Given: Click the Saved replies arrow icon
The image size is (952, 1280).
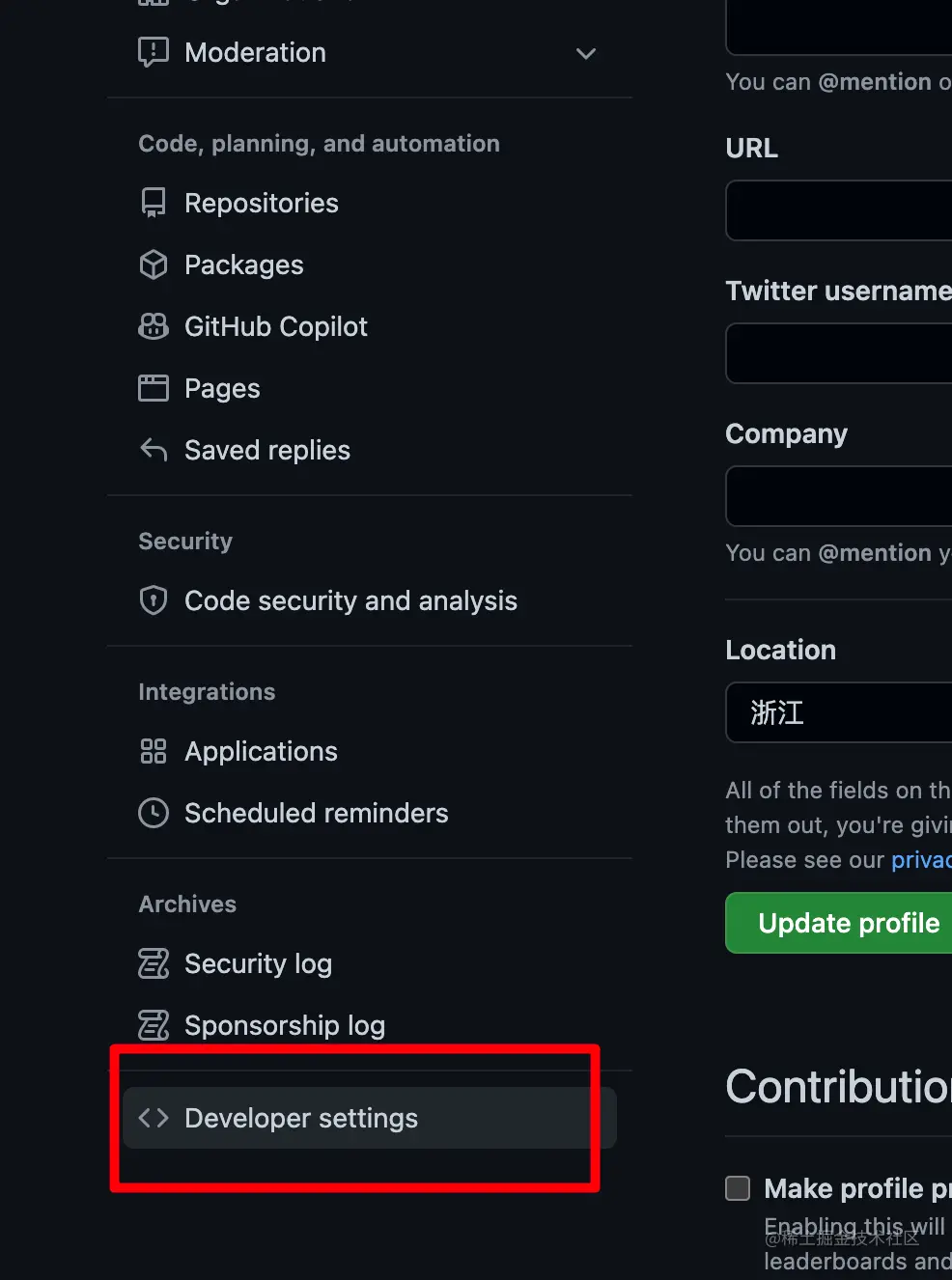Looking at the screenshot, I should pos(153,450).
